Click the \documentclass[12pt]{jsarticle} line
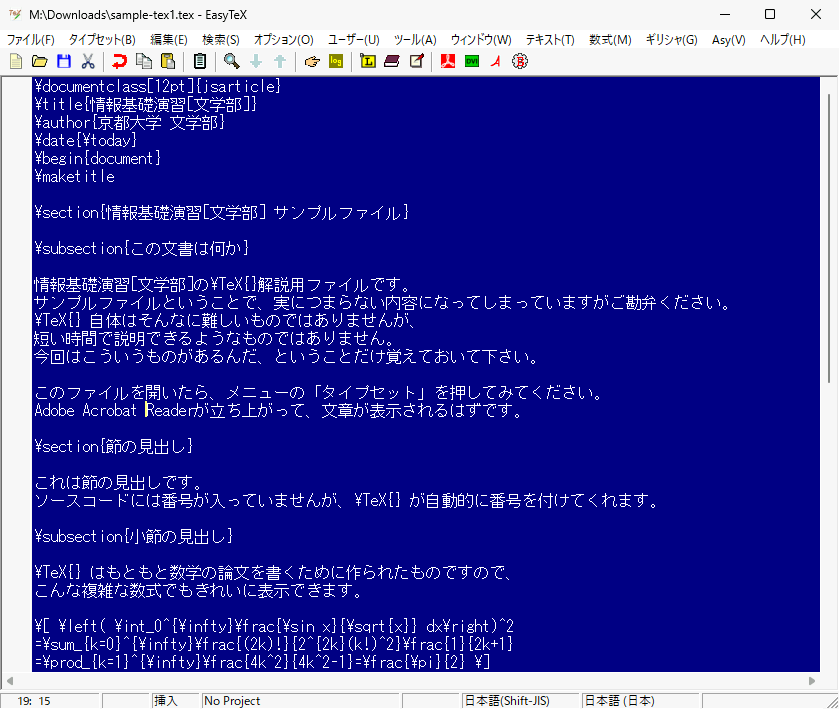The height and width of the screenshot is (709, 839). [157, 86]
